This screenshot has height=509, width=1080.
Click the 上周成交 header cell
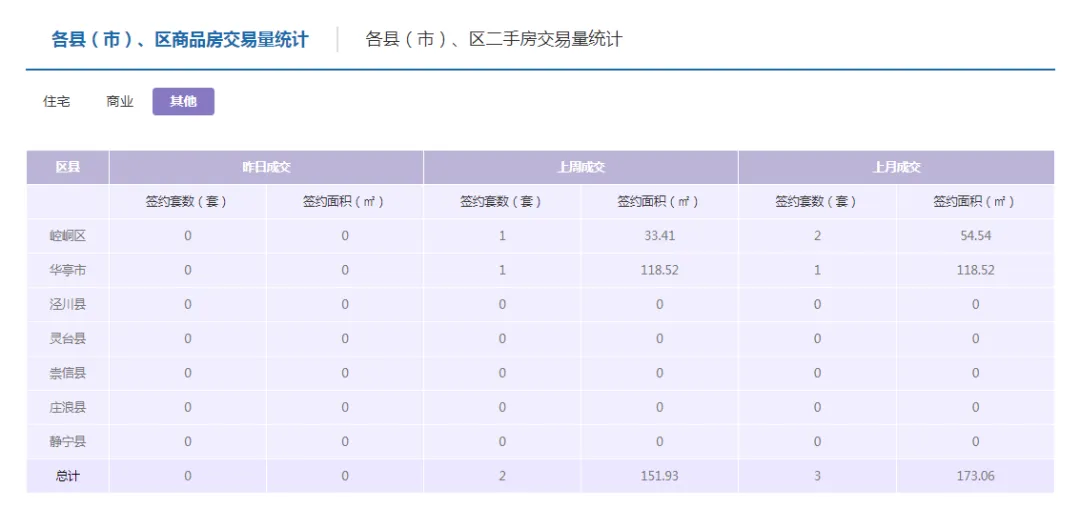[x=581, y=167]
